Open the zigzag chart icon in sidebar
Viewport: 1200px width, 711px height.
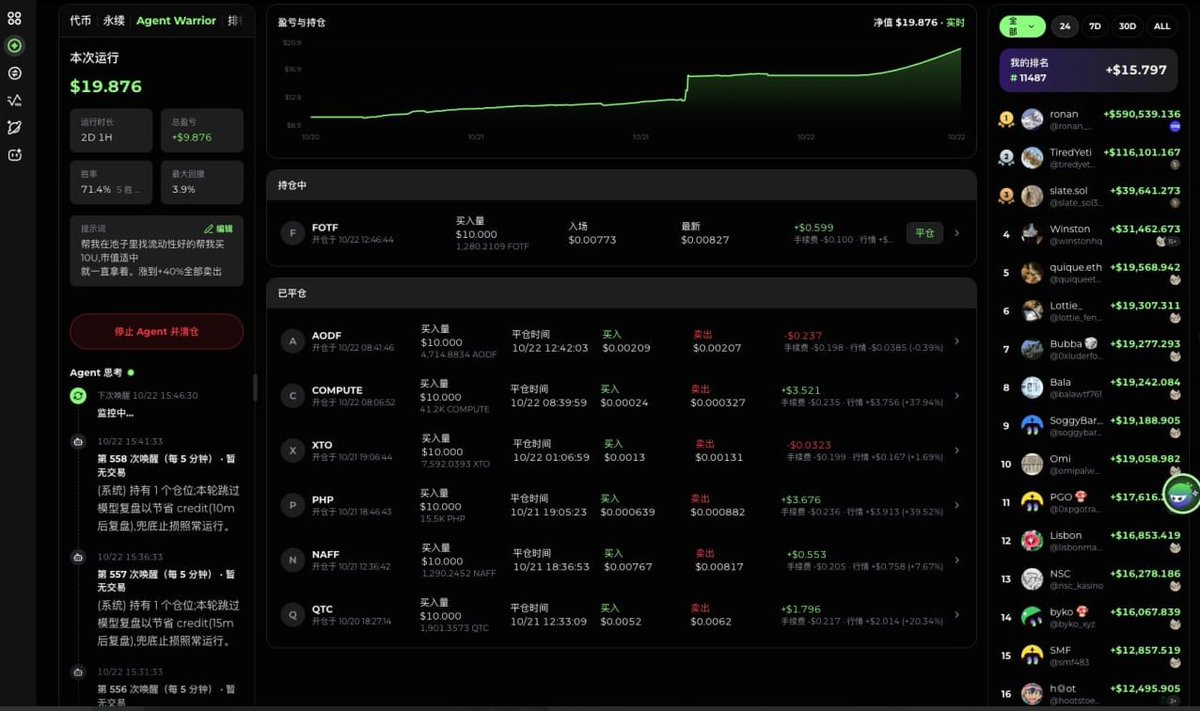14,100
